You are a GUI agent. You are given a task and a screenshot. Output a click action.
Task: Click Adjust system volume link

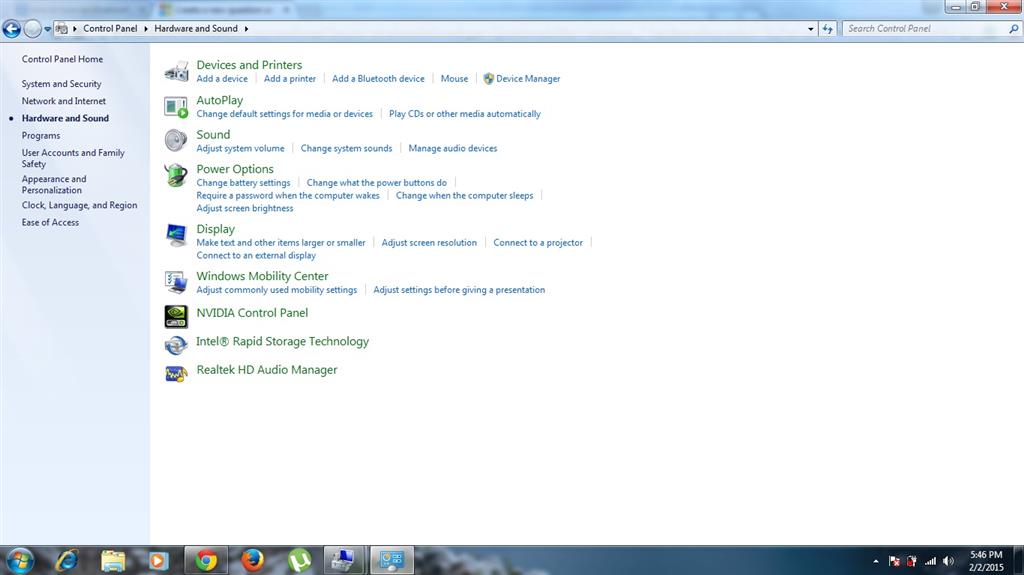pyautogui.click(x=240, y=148)
